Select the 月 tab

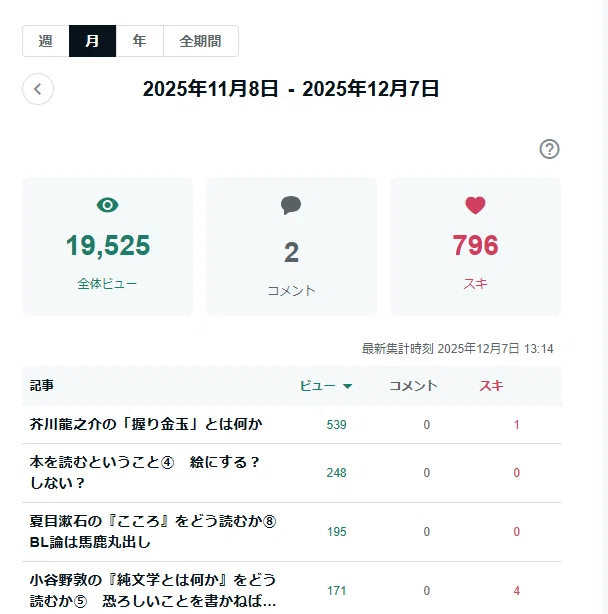pyautogui.click(x=92, y=41)
